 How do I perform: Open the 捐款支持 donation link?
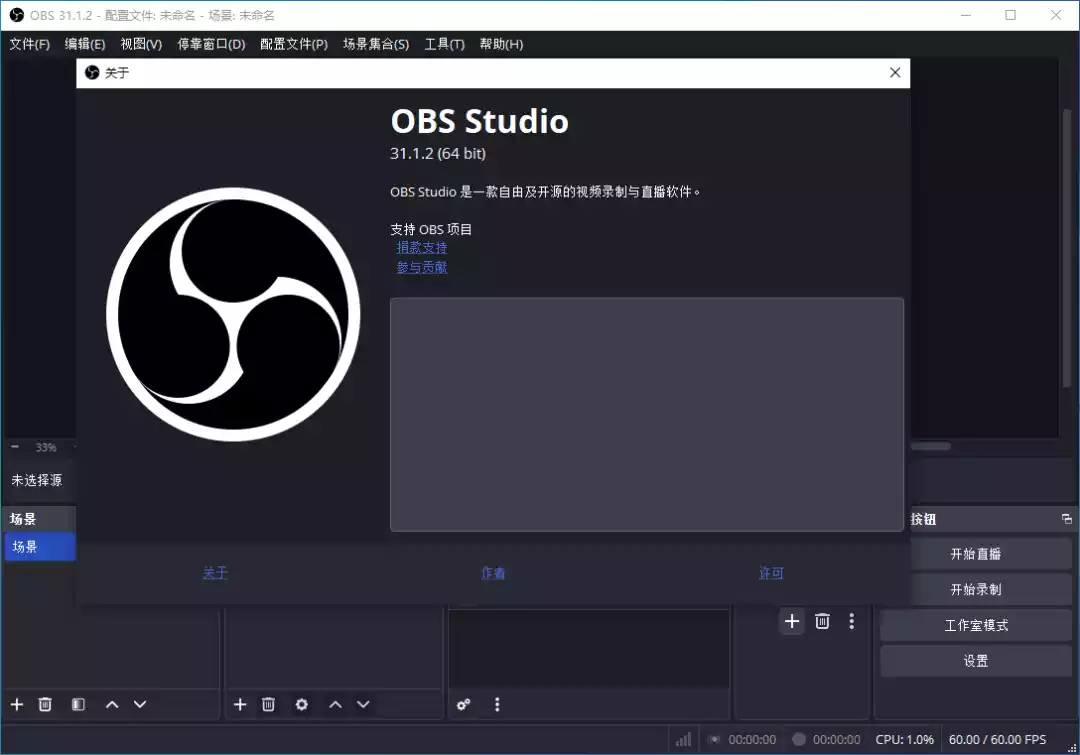422,247
